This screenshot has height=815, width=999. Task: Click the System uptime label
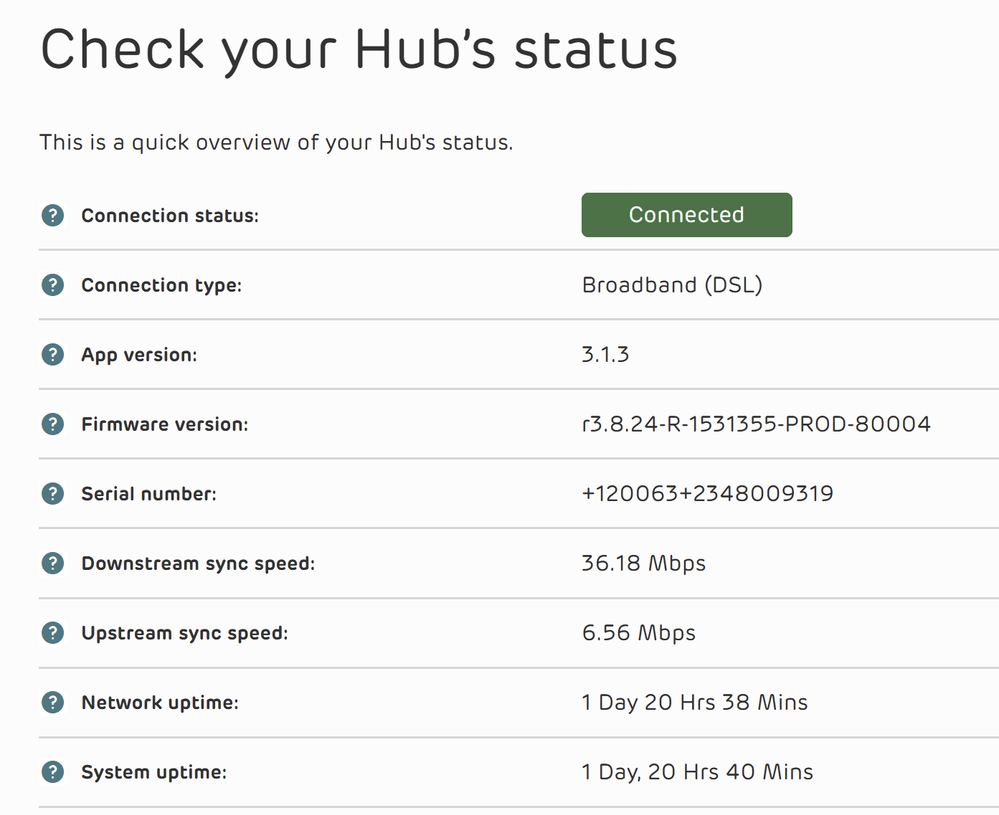(154, 772)
